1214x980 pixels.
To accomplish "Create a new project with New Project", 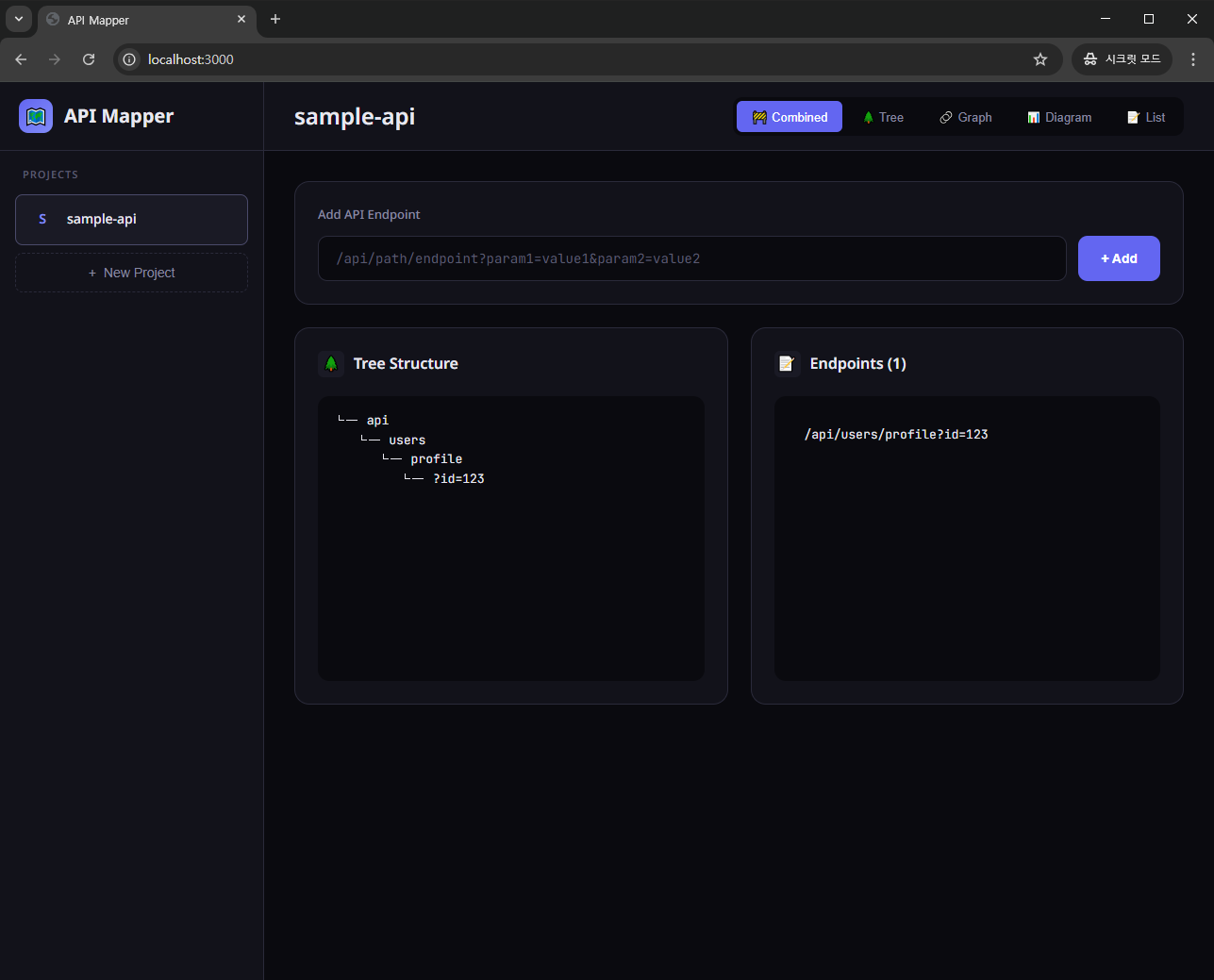I will 131,273.
